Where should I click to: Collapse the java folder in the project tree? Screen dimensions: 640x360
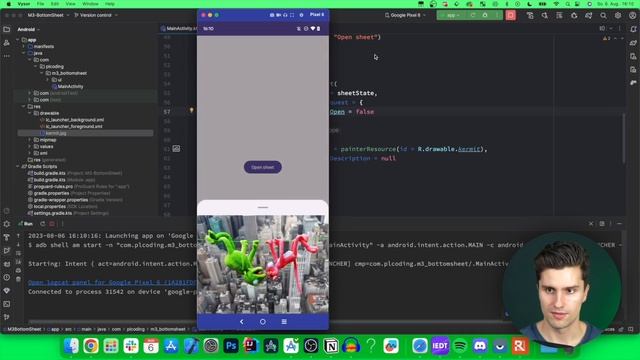pyautogui.click(x=24, y=53)
